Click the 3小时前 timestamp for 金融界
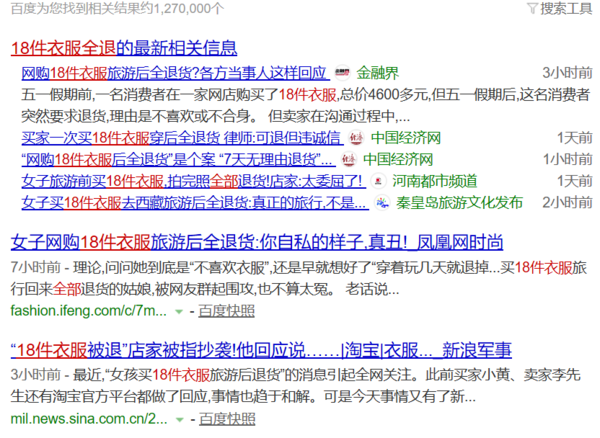This screenshot has width=600, height=438. [x=567, y=73]
